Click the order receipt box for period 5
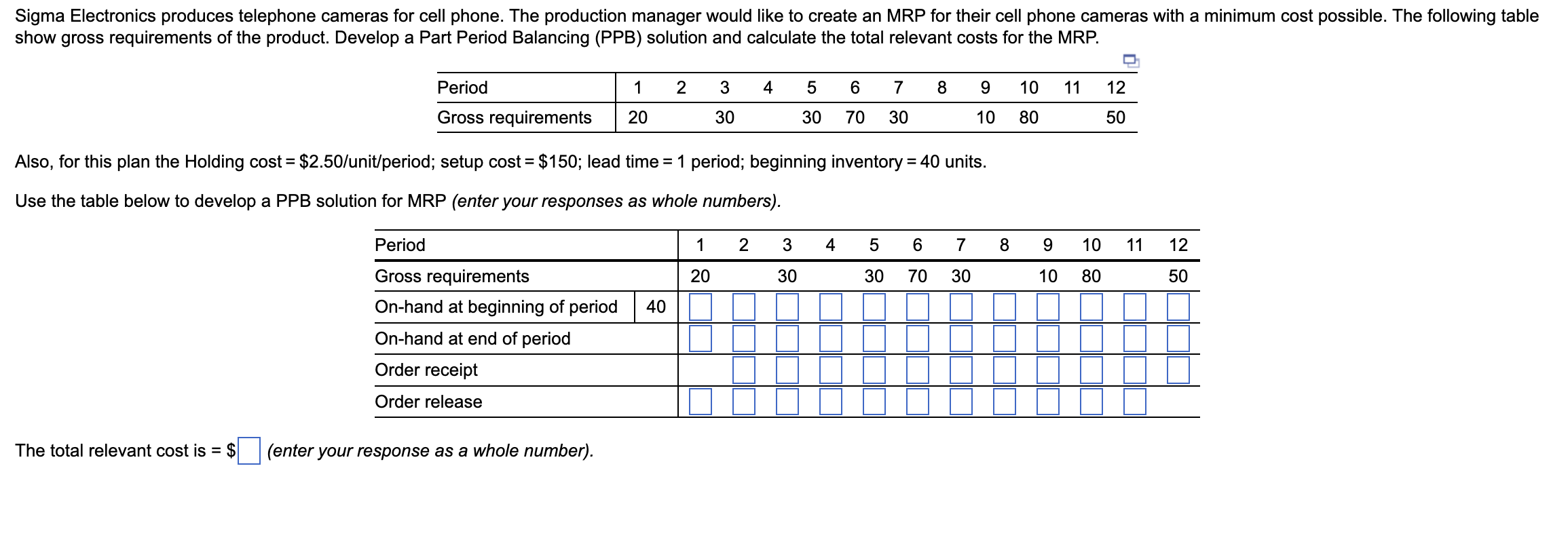The image size is (1568, 540). click(874, 370)
